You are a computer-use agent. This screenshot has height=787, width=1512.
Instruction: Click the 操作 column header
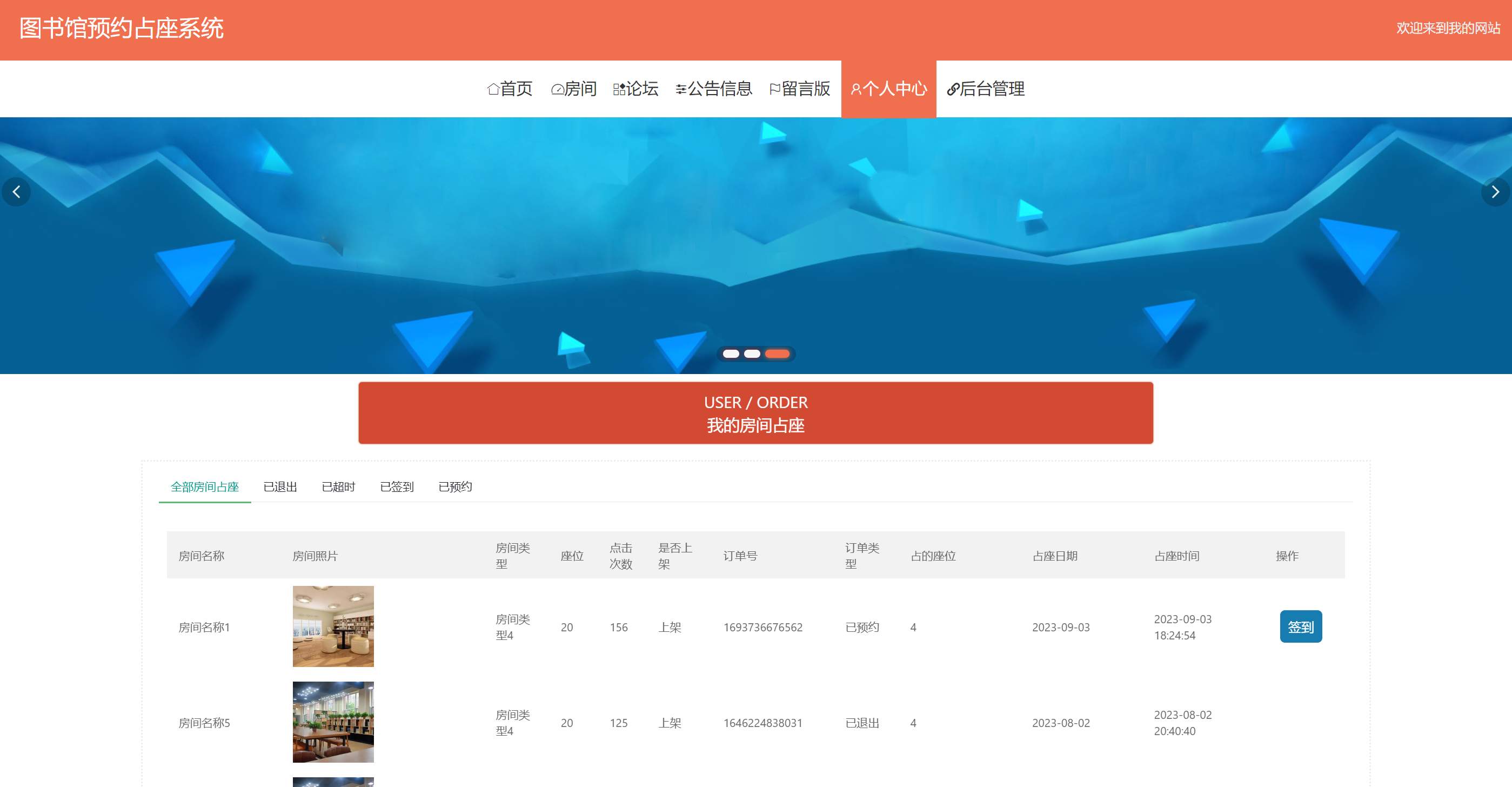[1287, 556]
